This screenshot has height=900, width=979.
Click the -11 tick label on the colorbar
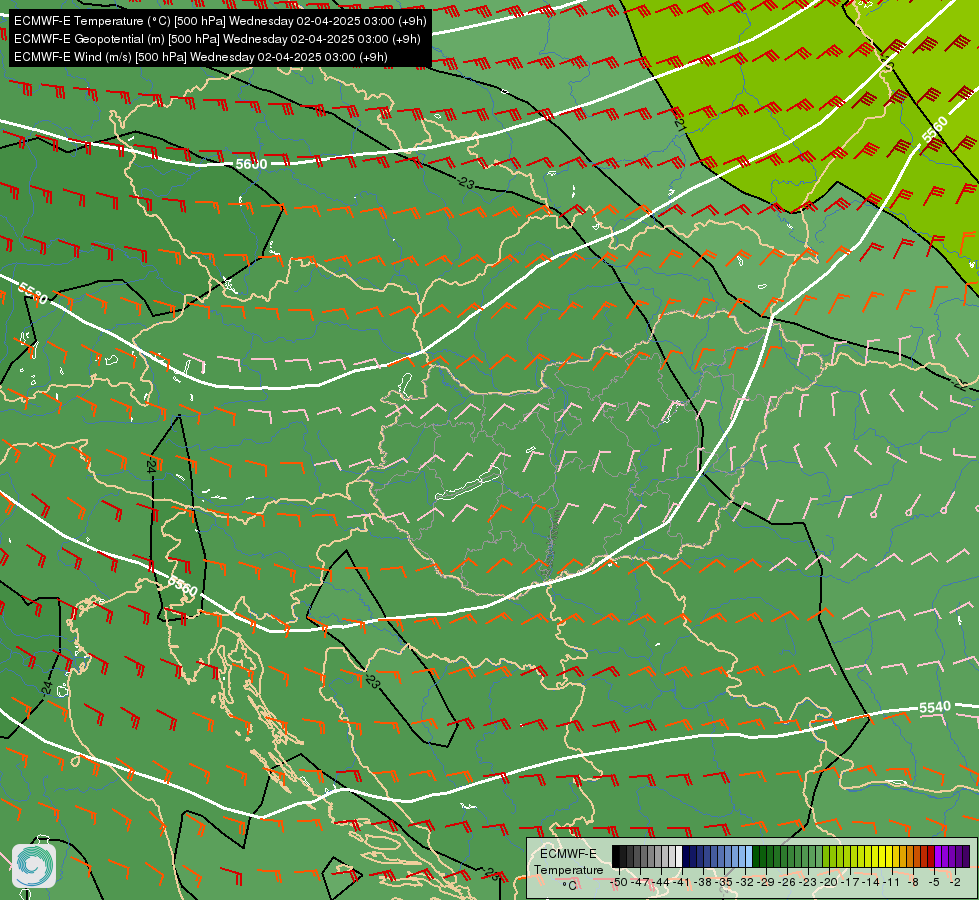pyautogui.click(x=893, y=882)
